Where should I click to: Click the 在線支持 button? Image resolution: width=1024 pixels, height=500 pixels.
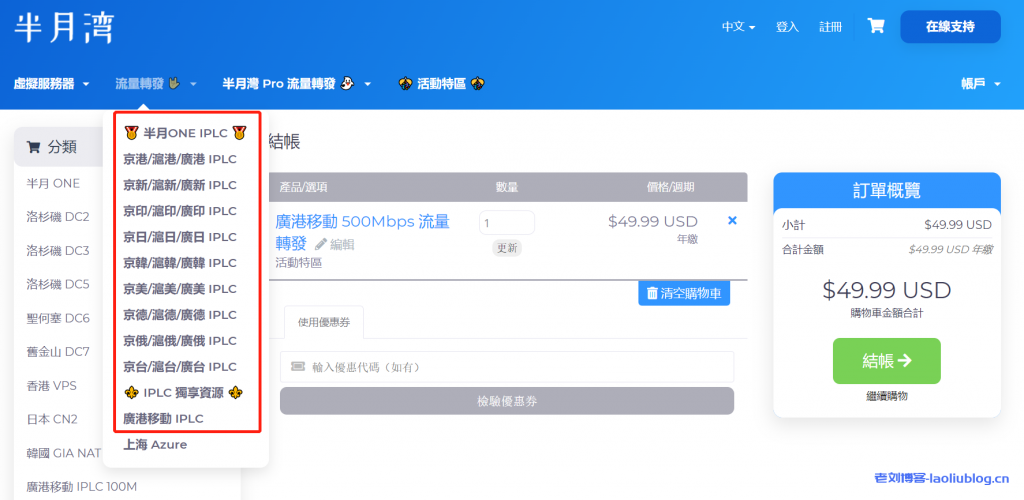point(950,27)
